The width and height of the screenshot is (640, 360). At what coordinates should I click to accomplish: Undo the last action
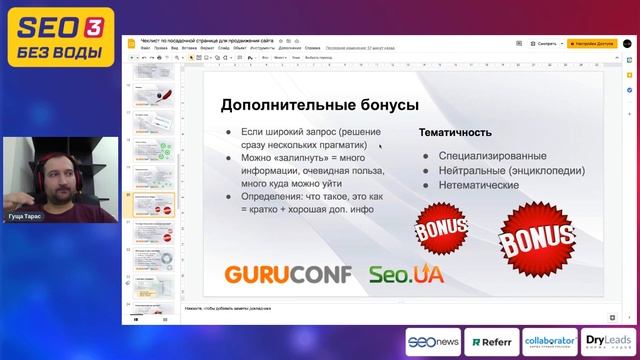click(144, 58)
